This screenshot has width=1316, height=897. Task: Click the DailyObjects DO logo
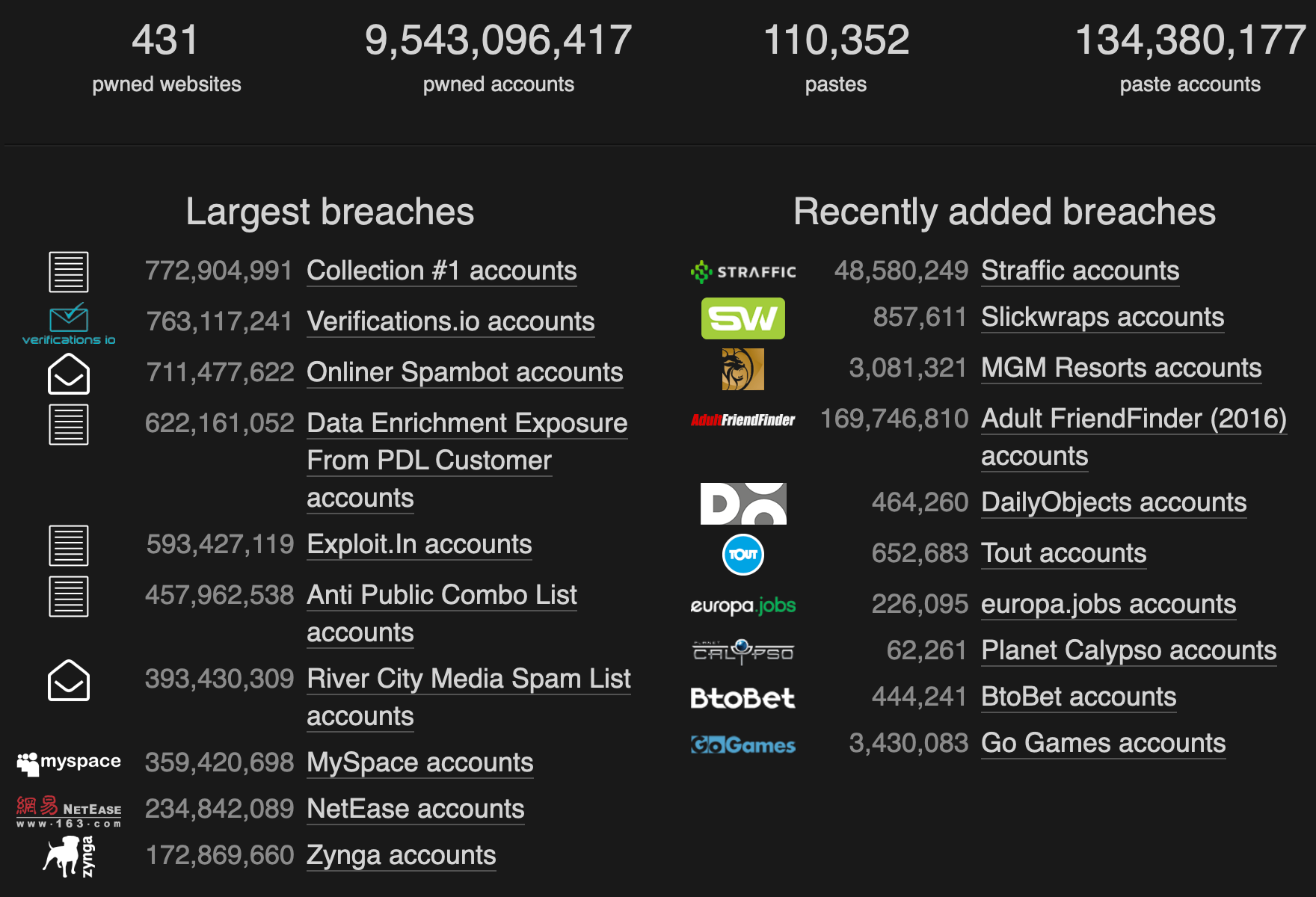click(x=742, y=504)
